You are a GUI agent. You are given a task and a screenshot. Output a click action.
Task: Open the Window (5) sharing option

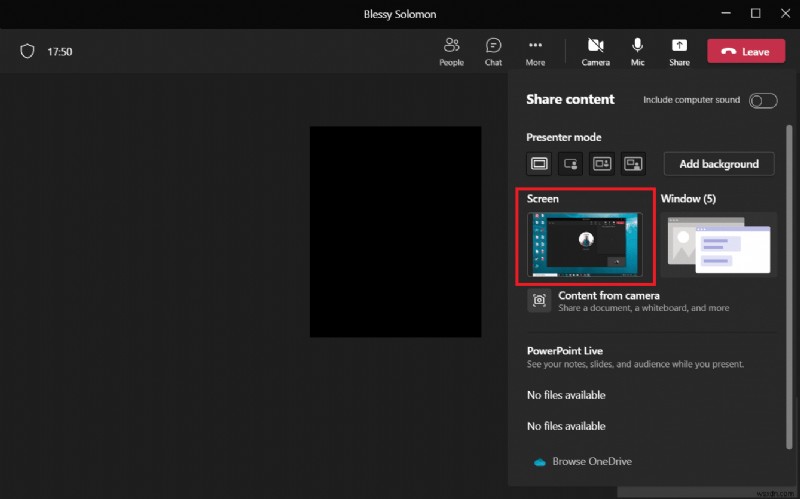(x=718, y=244)
